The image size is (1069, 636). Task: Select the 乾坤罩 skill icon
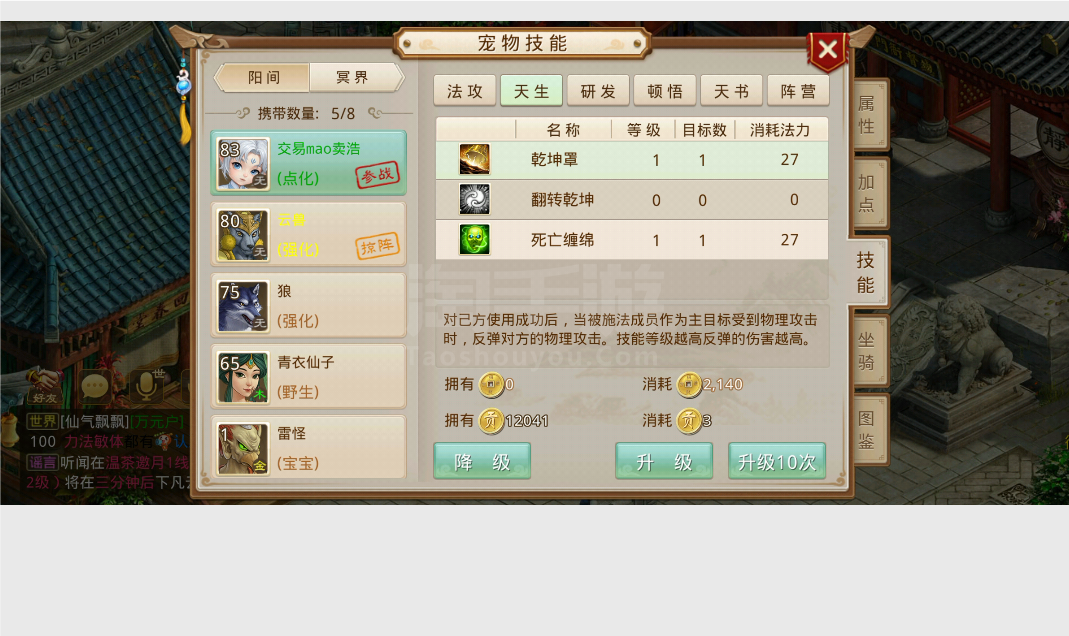[475, 160]
